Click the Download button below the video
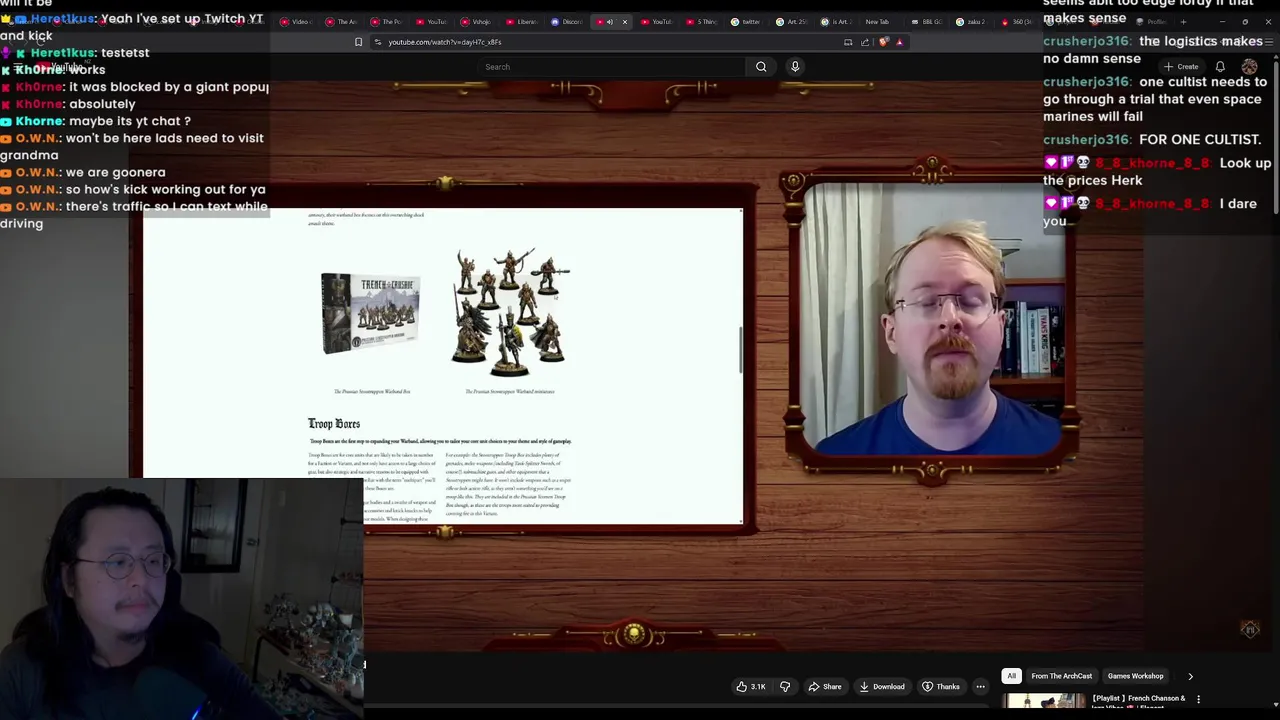The height and width of the screenshot is (720, 1280). pos(882,687)
